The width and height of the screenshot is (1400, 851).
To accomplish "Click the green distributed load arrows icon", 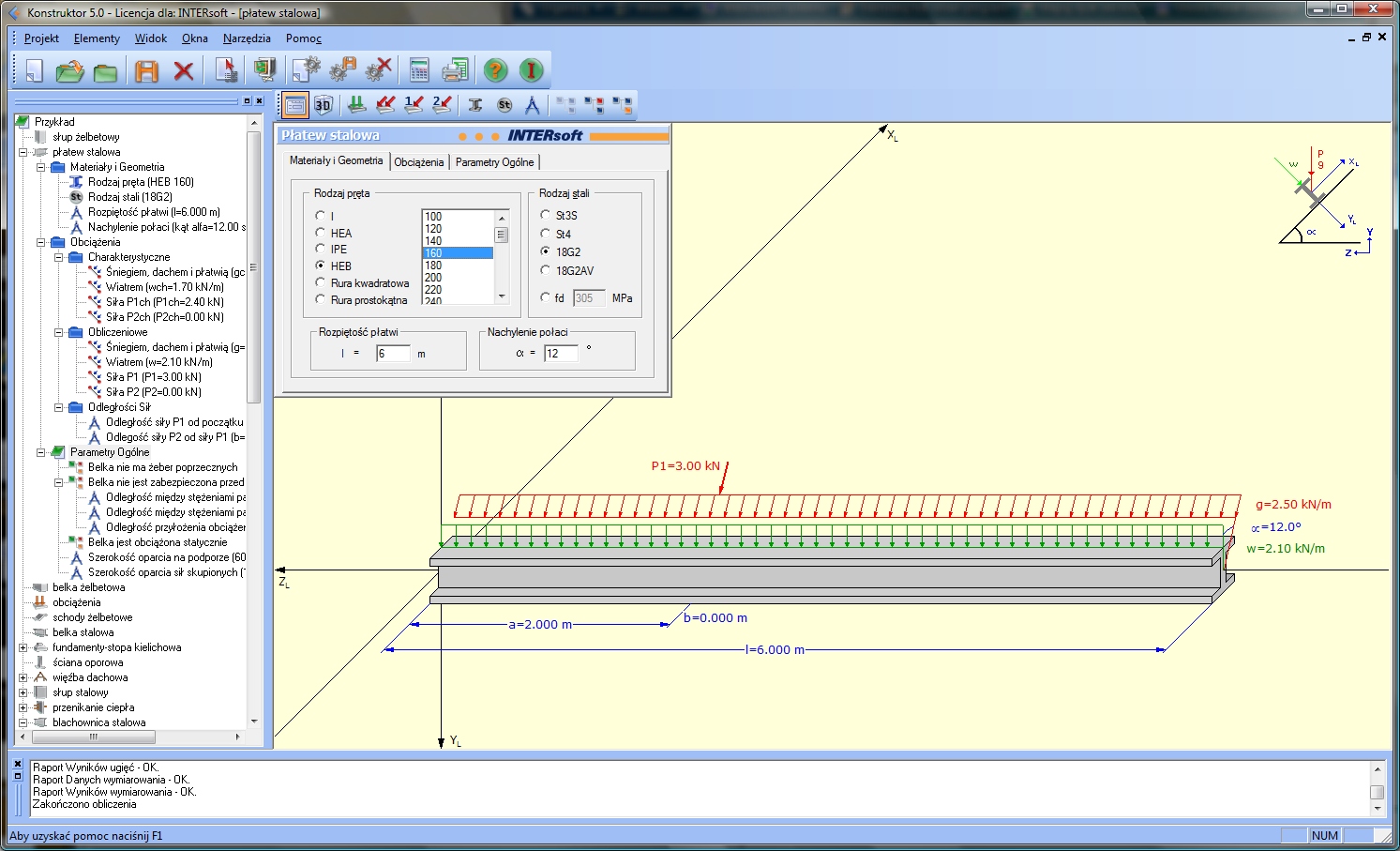I will (x=356, y=105).
